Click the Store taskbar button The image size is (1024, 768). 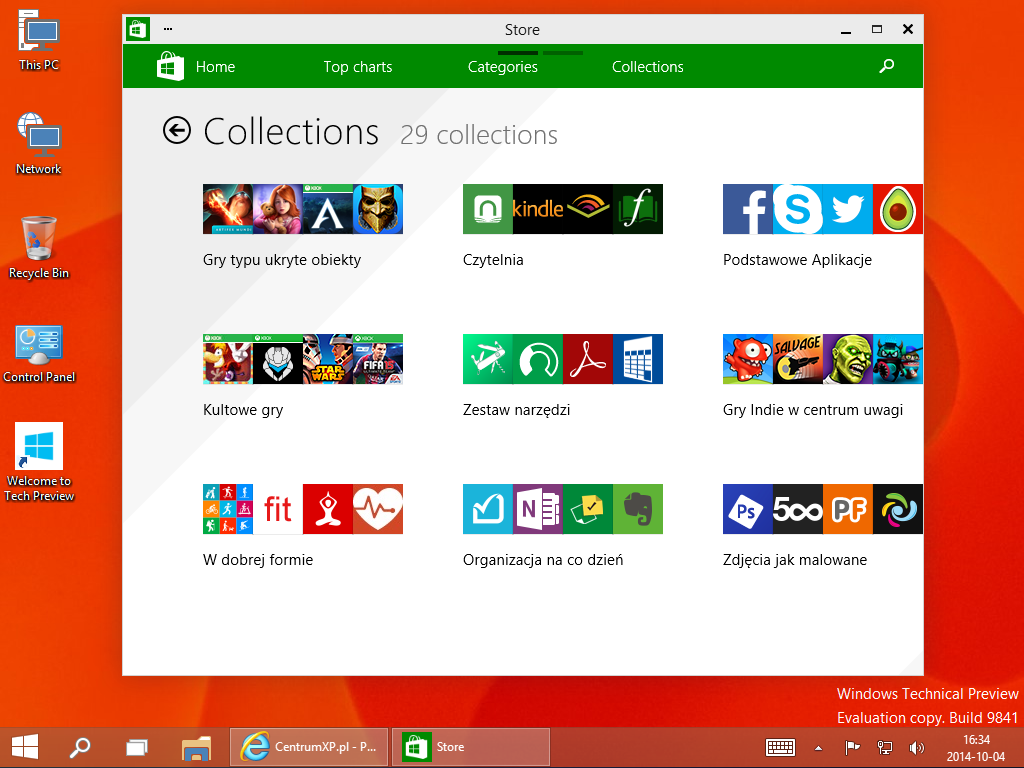(471, 747)
